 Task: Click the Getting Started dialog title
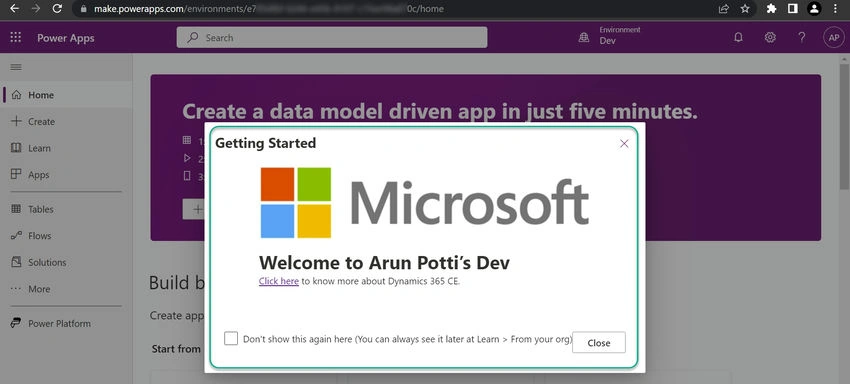[x=266, y=143]
